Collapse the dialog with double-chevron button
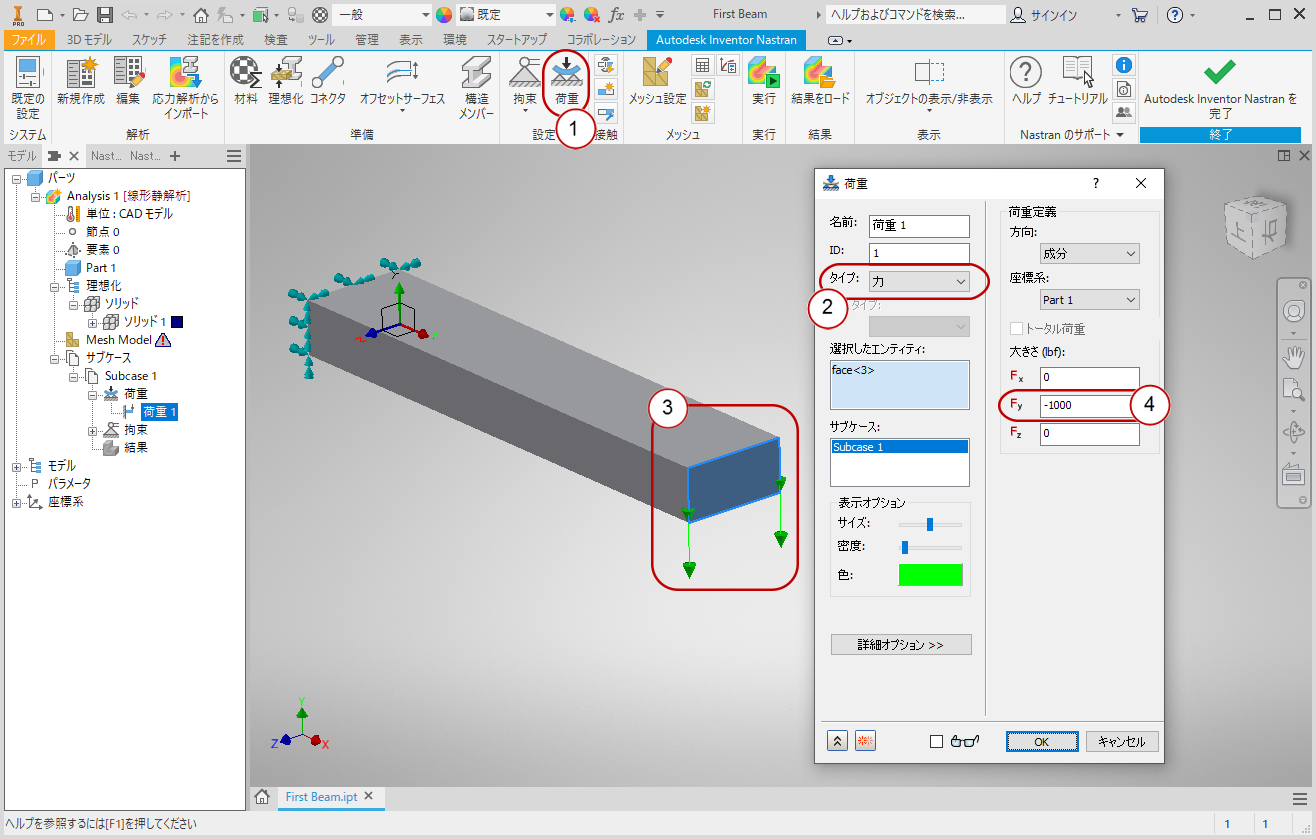The image size is (1316, 839). click(838, 741)
